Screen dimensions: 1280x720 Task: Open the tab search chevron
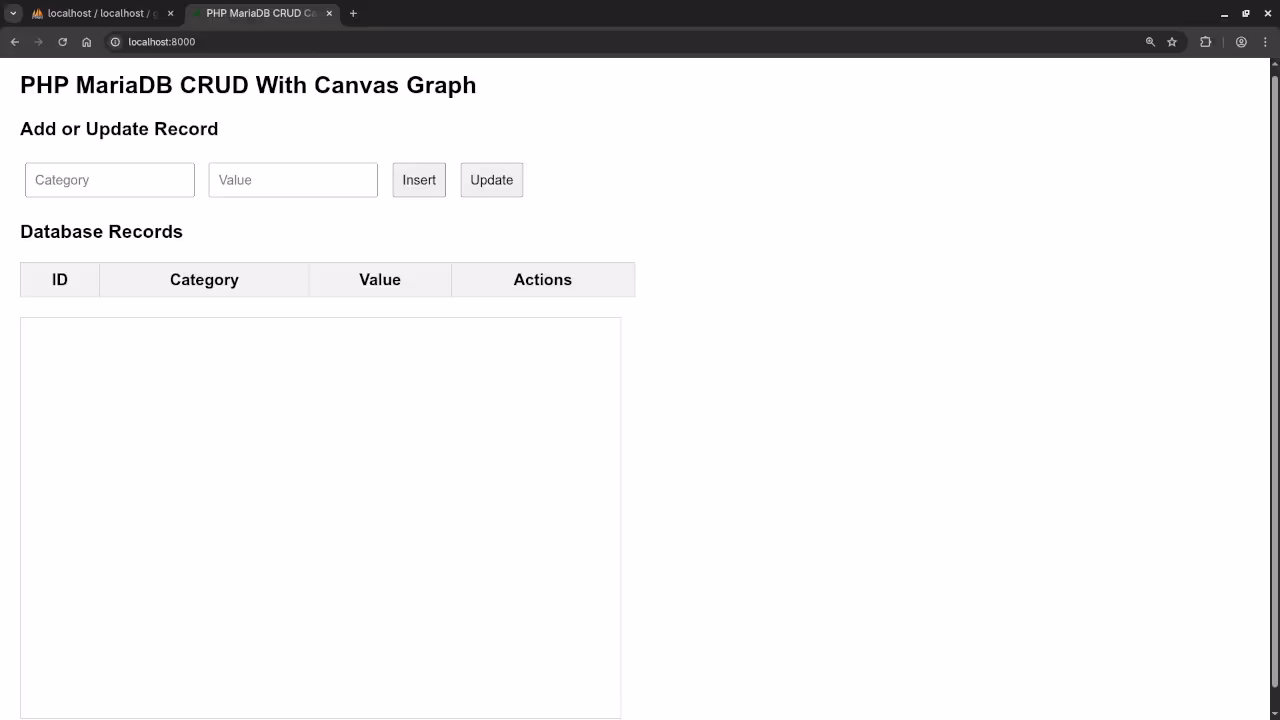coord(13,13)
